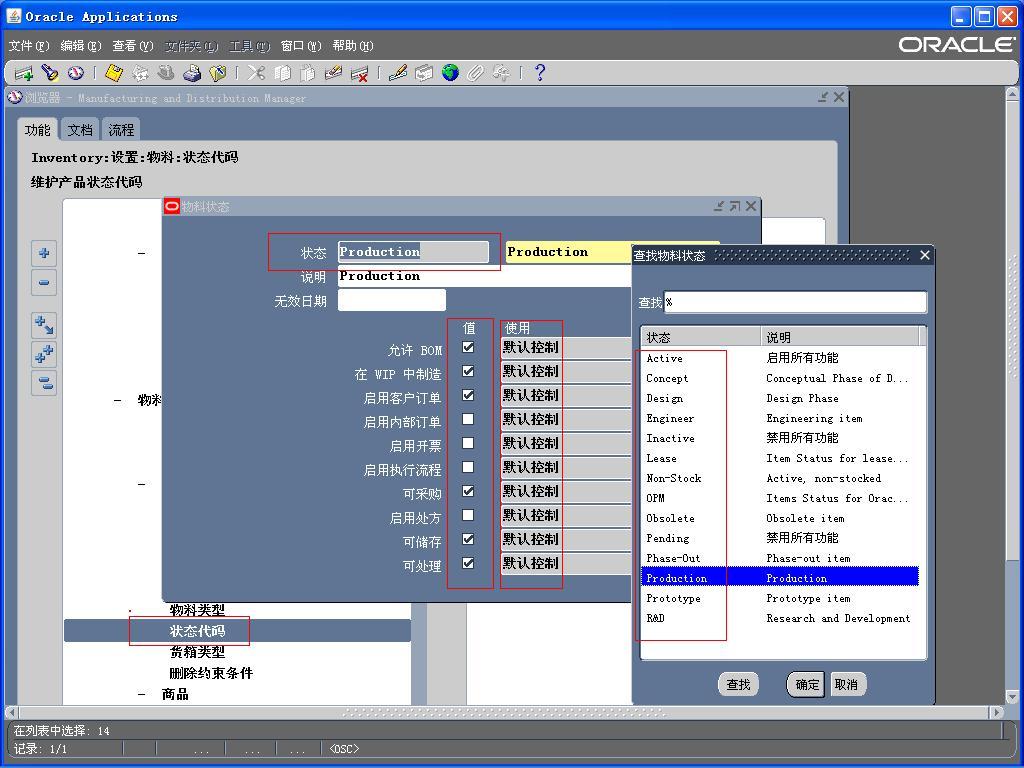
Task: Uncheck the 允许 BOM checkbox
Action: point(468,347)
